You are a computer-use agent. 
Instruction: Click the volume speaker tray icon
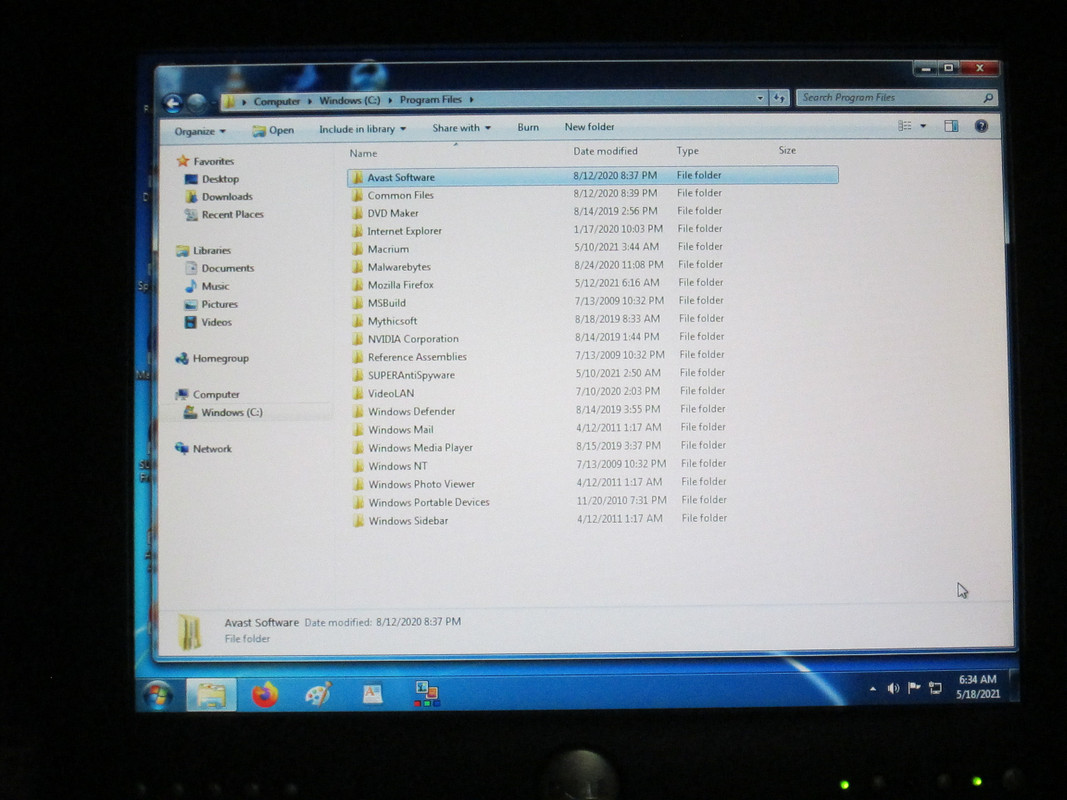(893, 688)
